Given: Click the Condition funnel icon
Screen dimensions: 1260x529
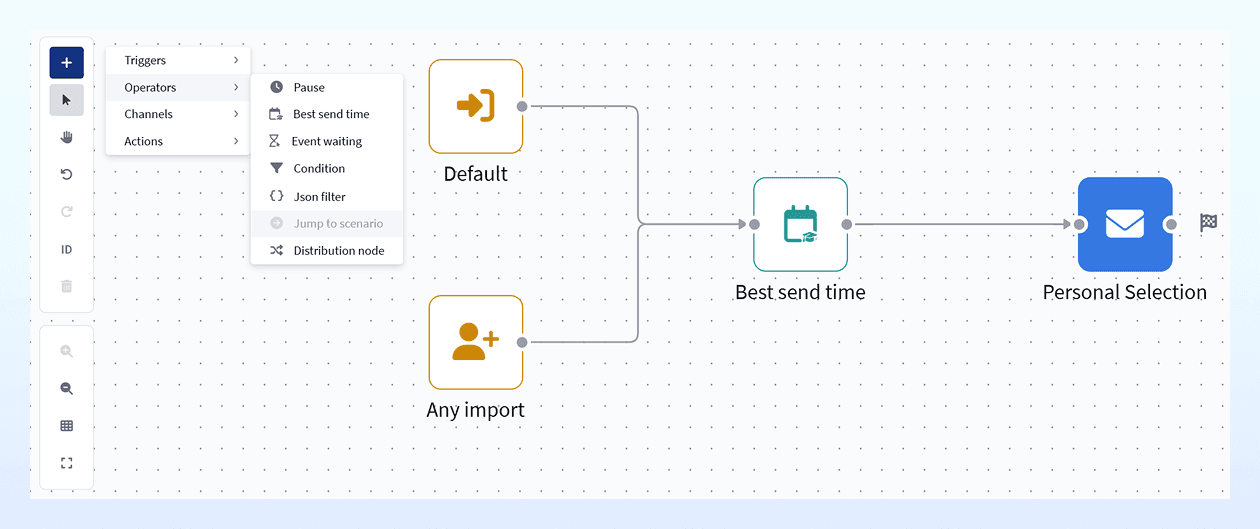Looking at the screenshot, I should pyautogui.click(x=276, y=168).
